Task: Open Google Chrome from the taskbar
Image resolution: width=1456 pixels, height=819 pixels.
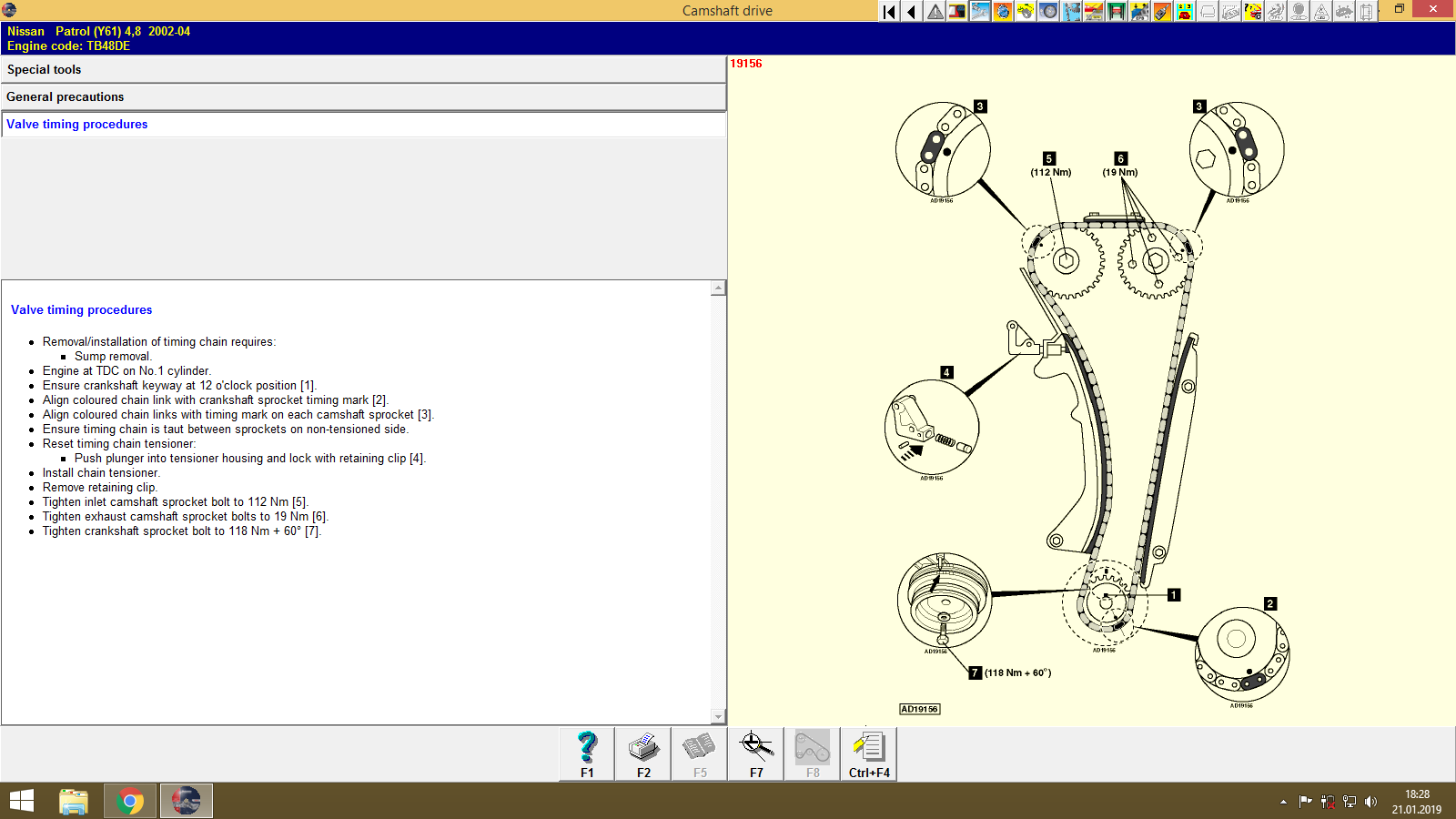Action: point(130,801)
